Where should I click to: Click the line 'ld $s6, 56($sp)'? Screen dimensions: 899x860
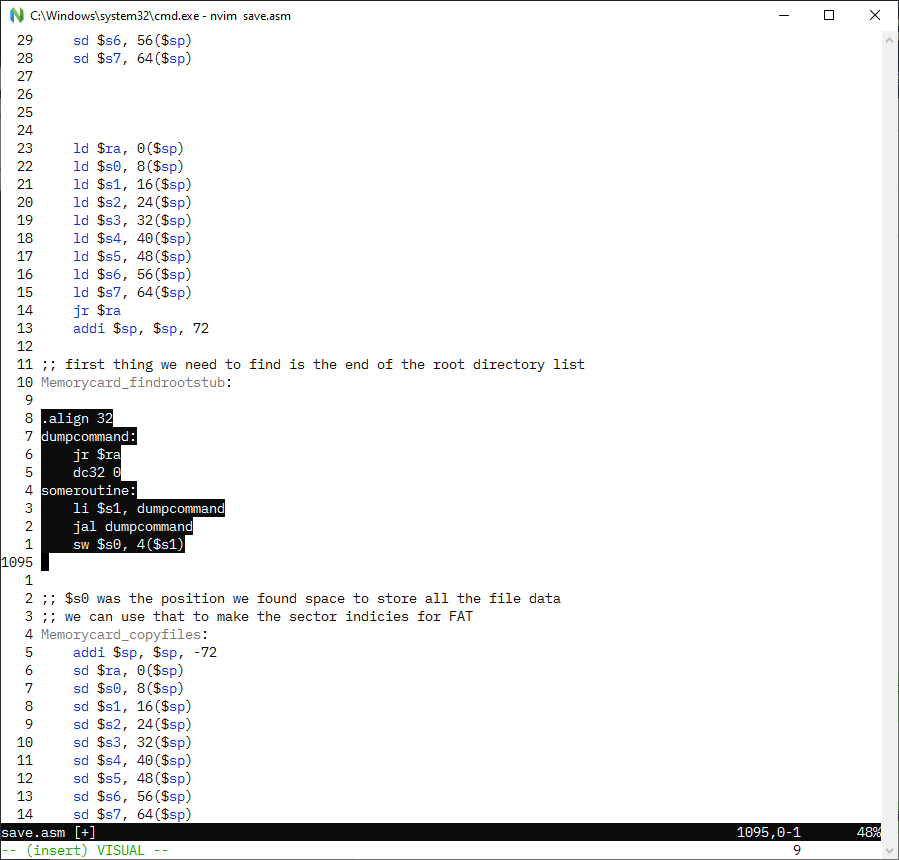[x=132, y=275]
